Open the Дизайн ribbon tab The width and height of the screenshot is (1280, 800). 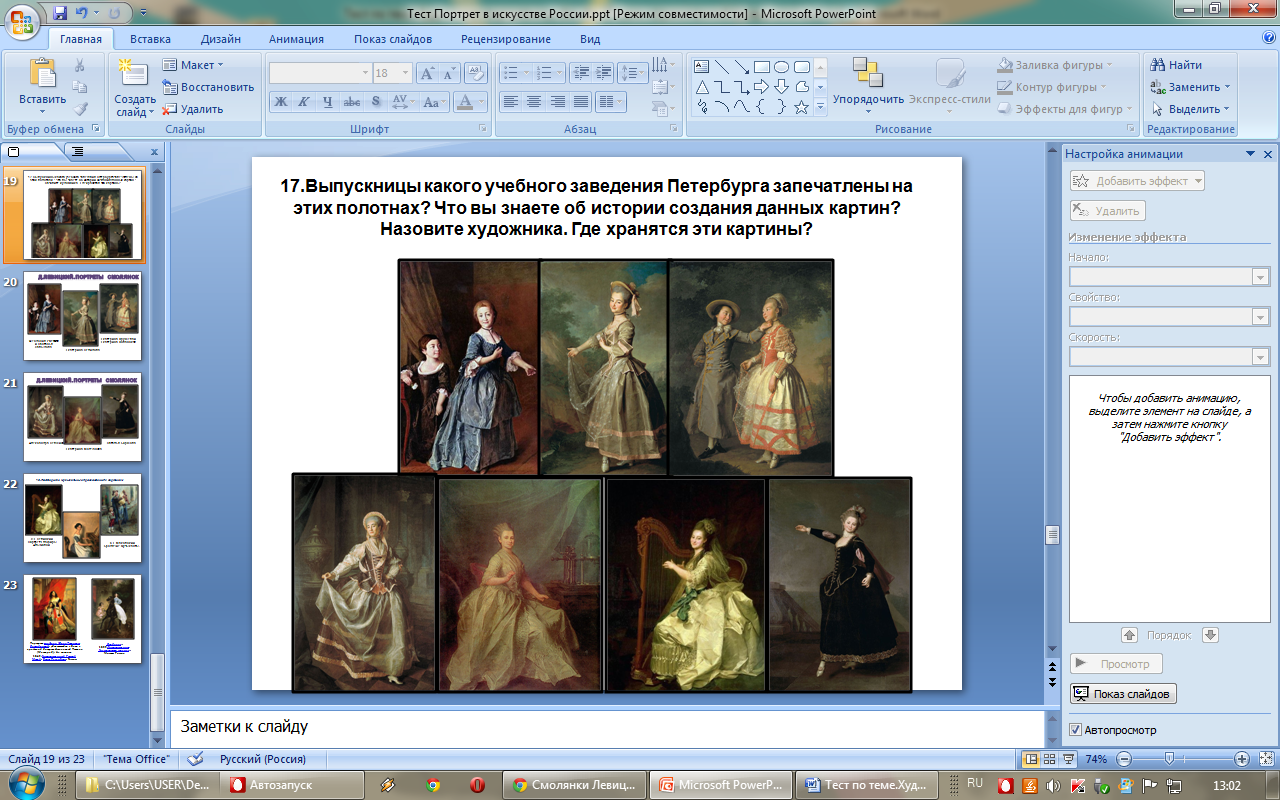click(x=220, y=39)
